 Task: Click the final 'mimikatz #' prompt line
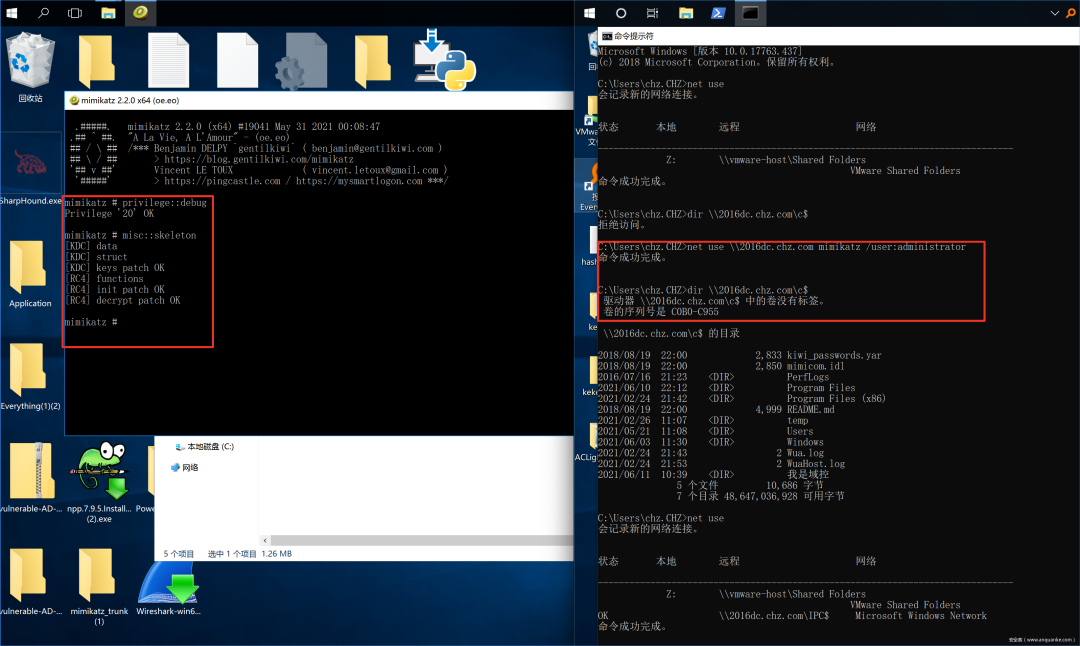point(91,322)
